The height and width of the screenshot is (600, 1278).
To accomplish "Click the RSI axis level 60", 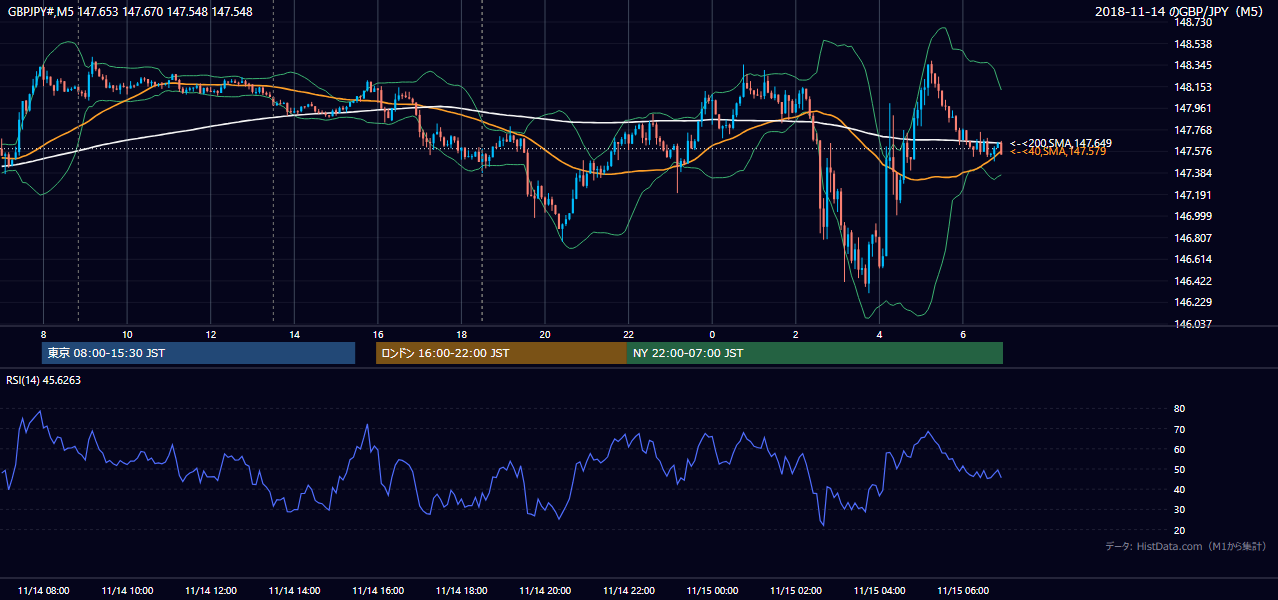I will pos(1179,449).
